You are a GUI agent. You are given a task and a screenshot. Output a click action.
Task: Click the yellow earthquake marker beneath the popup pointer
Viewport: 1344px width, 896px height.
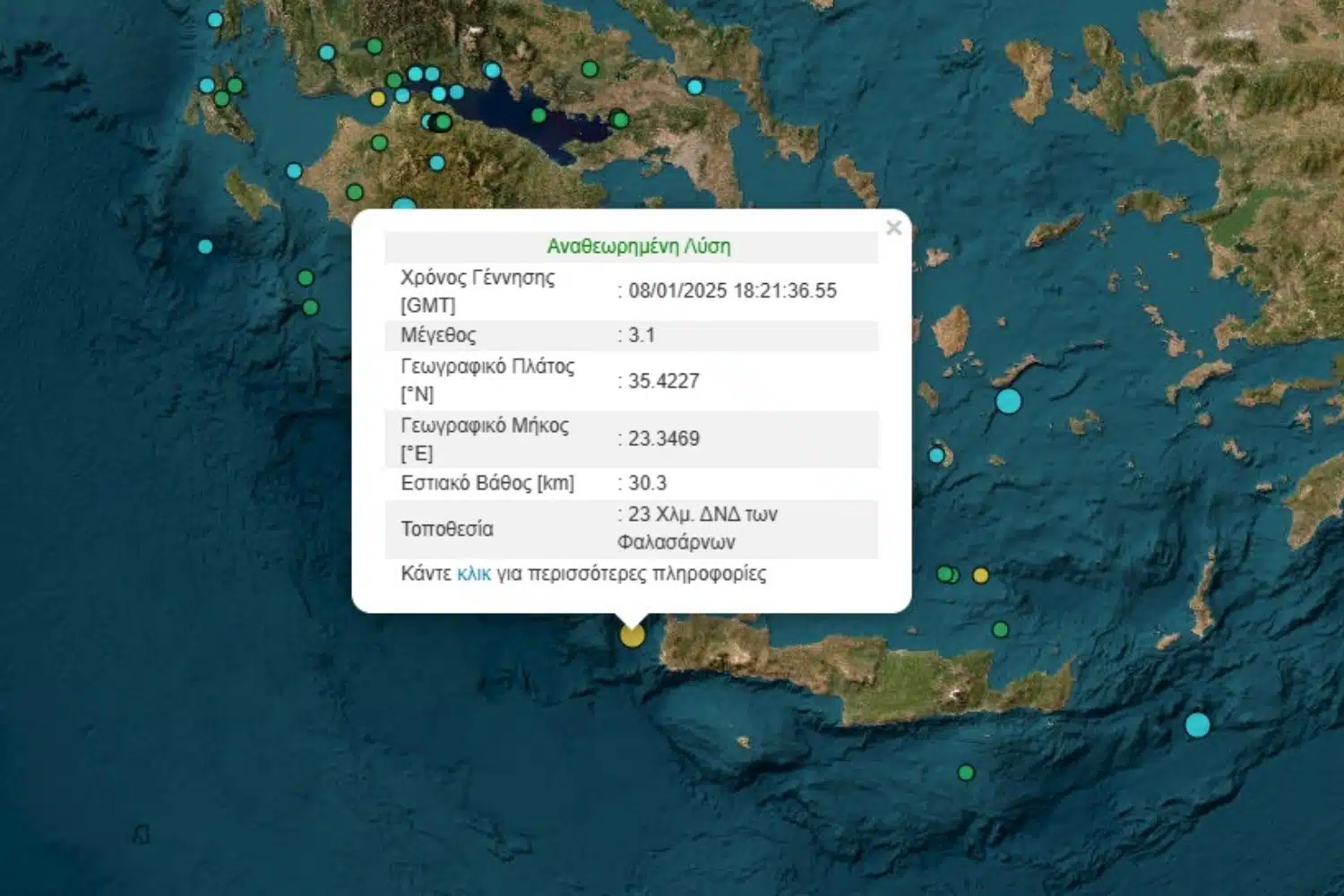(633, 635)
